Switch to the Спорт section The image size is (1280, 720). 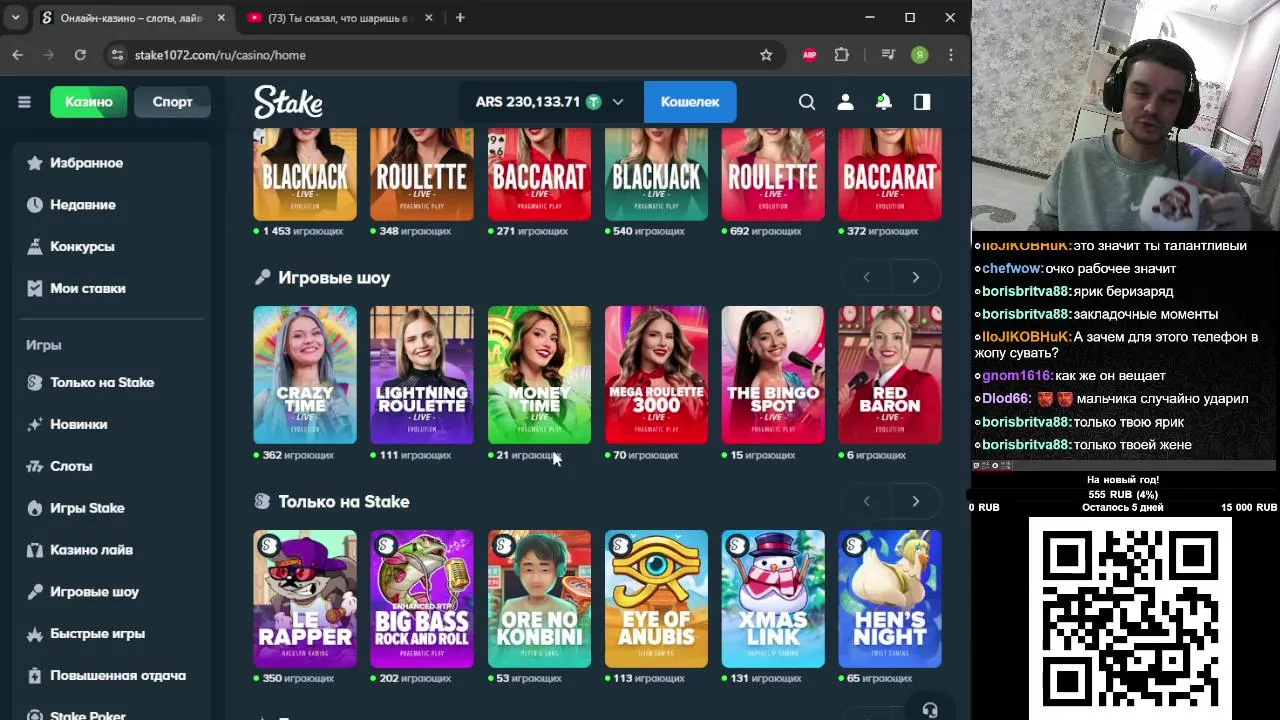click(172, 102)
